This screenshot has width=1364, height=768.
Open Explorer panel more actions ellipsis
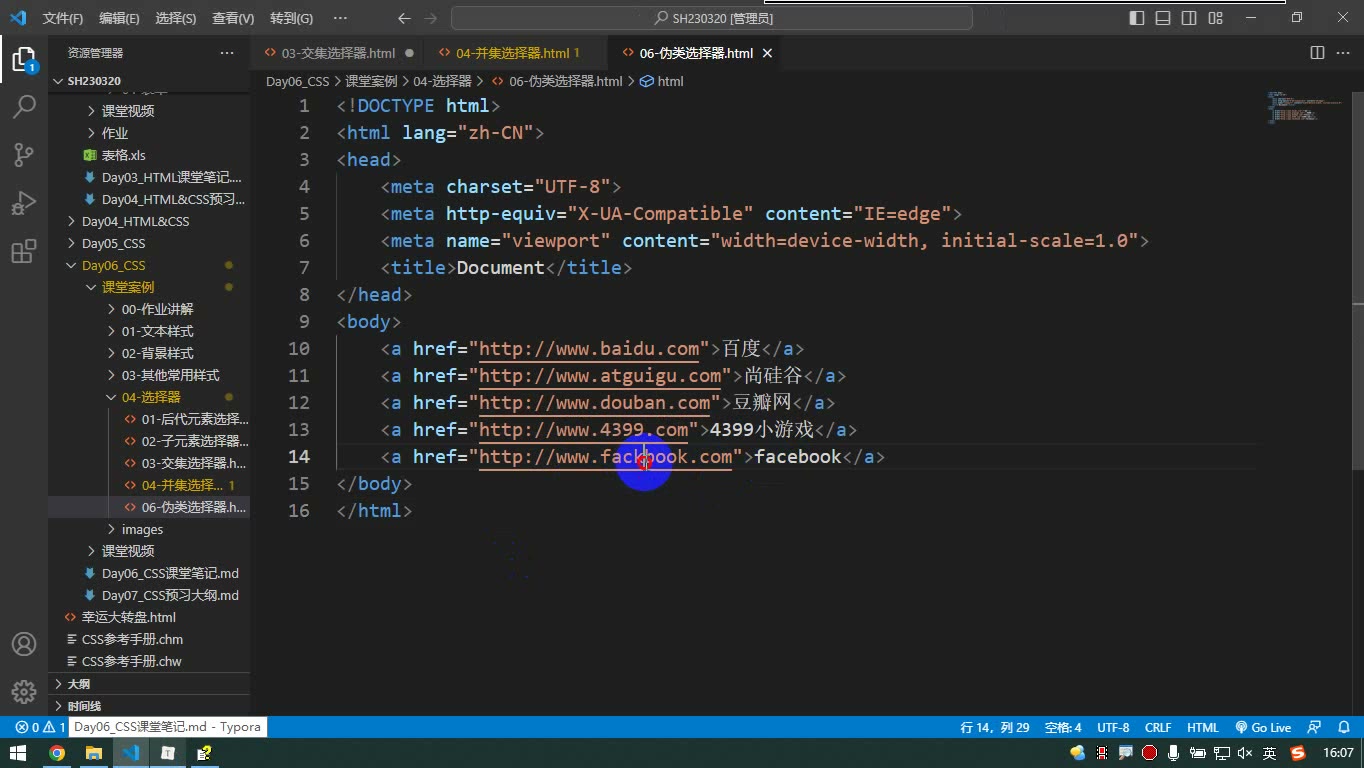pyautogui.click(x=227, y=53)
